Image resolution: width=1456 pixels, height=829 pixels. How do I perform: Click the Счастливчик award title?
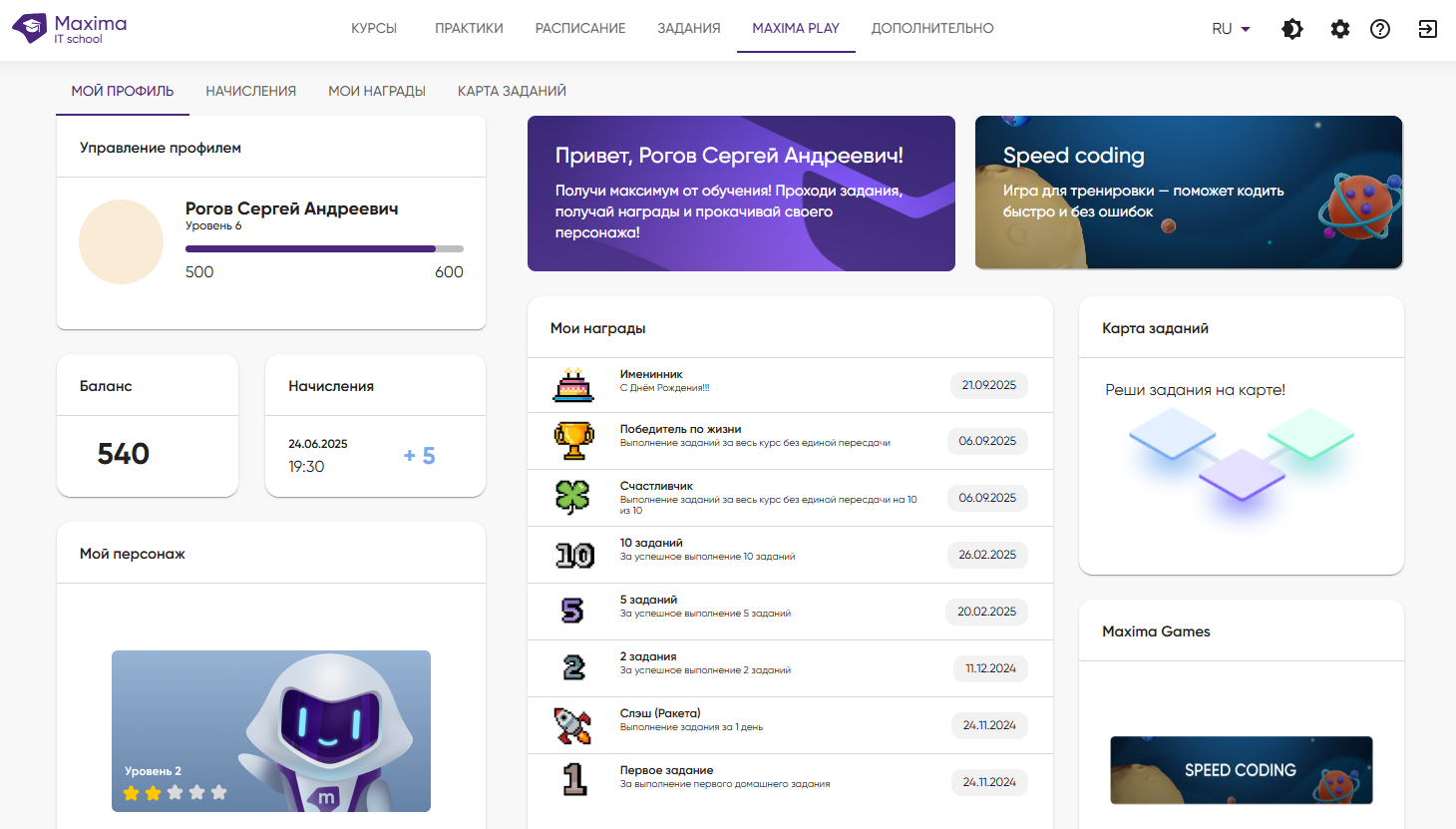click(656, 487)
